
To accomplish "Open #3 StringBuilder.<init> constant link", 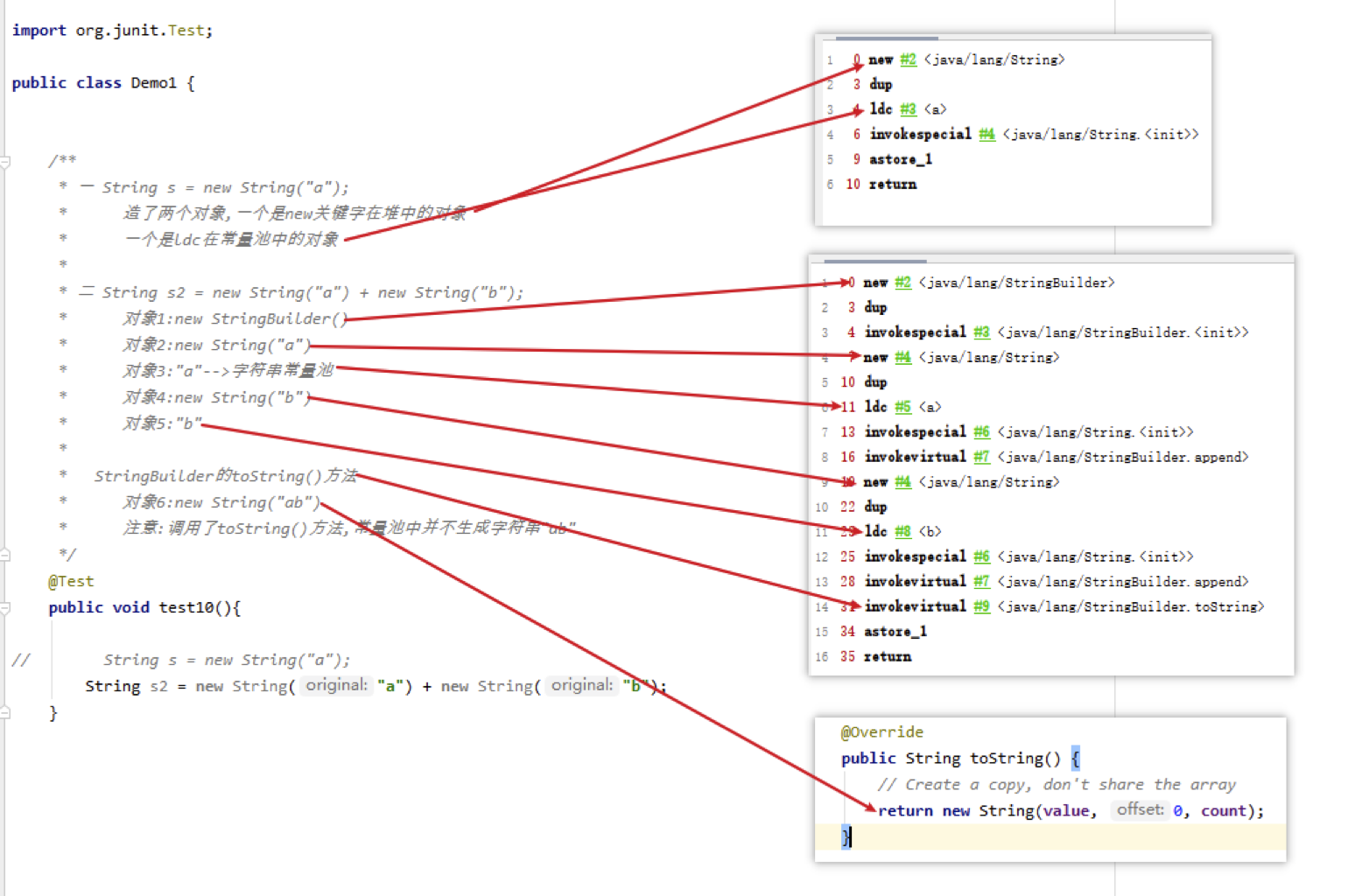I will [x=981, y=332].
